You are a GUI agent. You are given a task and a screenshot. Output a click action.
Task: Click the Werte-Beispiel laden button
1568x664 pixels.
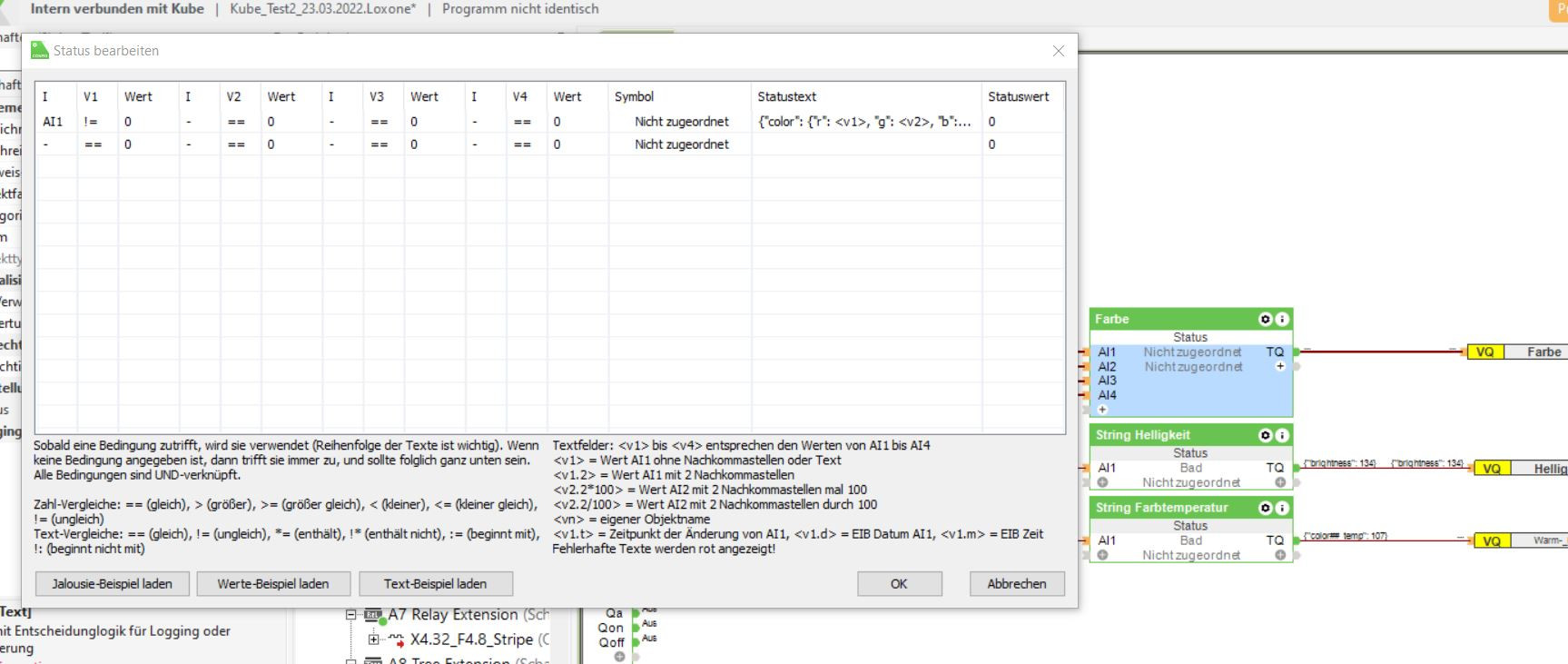[273, 584]
